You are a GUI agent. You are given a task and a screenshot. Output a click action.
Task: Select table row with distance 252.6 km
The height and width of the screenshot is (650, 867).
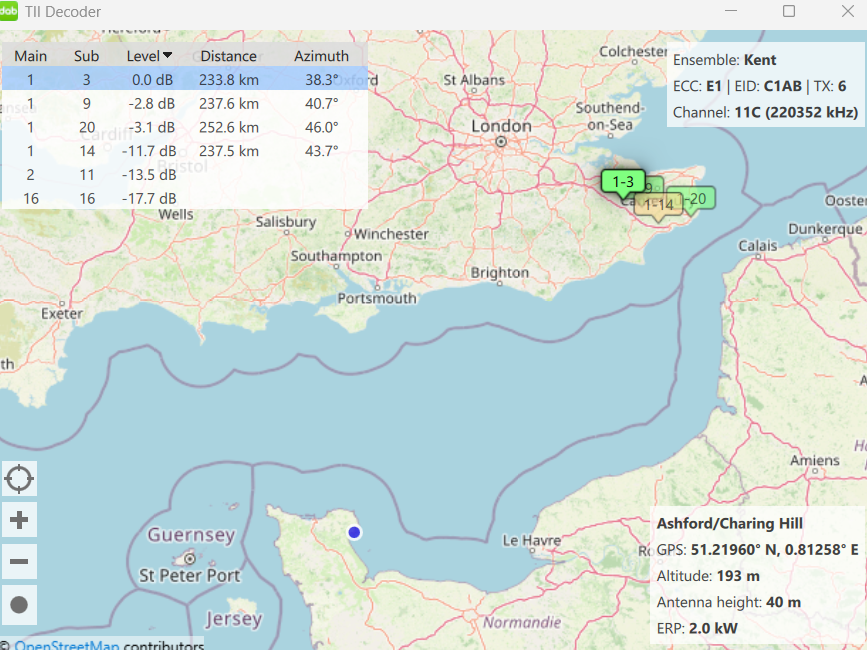tap(185, 127)
